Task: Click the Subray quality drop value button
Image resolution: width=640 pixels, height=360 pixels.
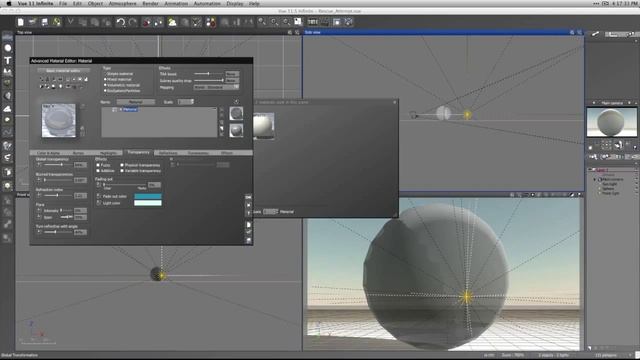Action: click(x=232, y=80)
